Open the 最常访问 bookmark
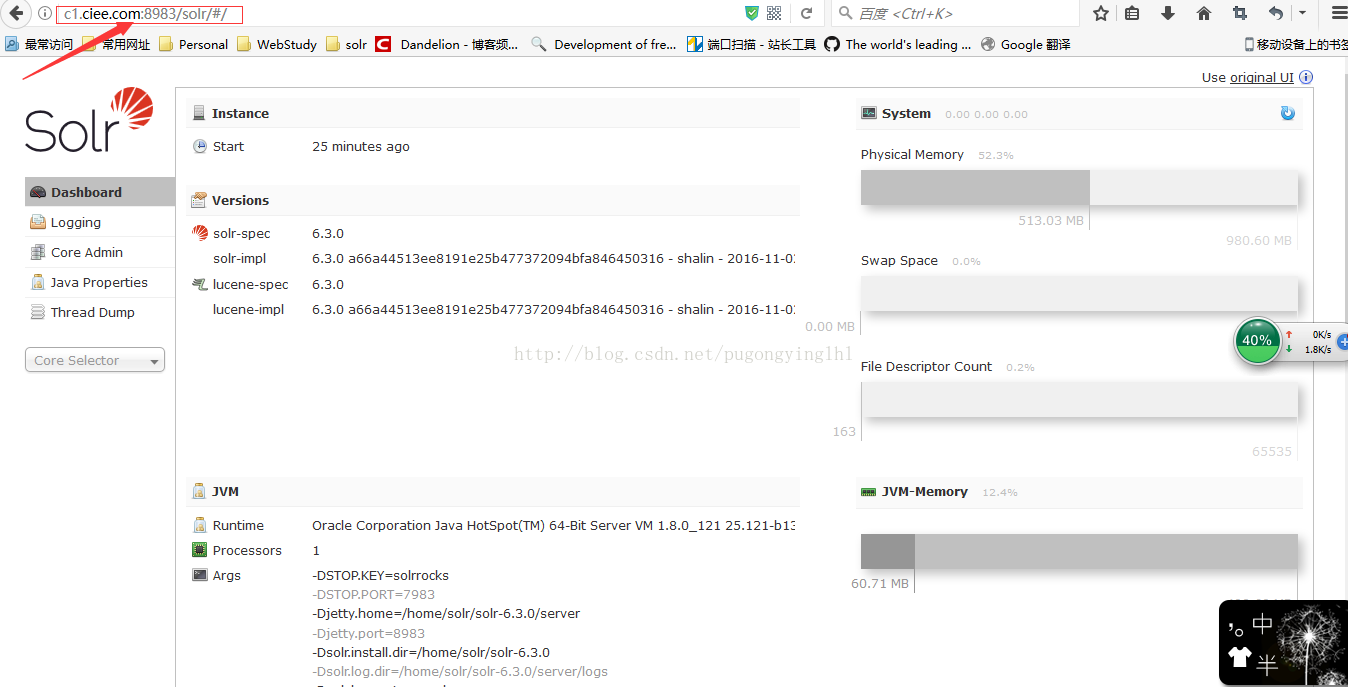This screenshot has height=687, width=1348. pos(40,44)
